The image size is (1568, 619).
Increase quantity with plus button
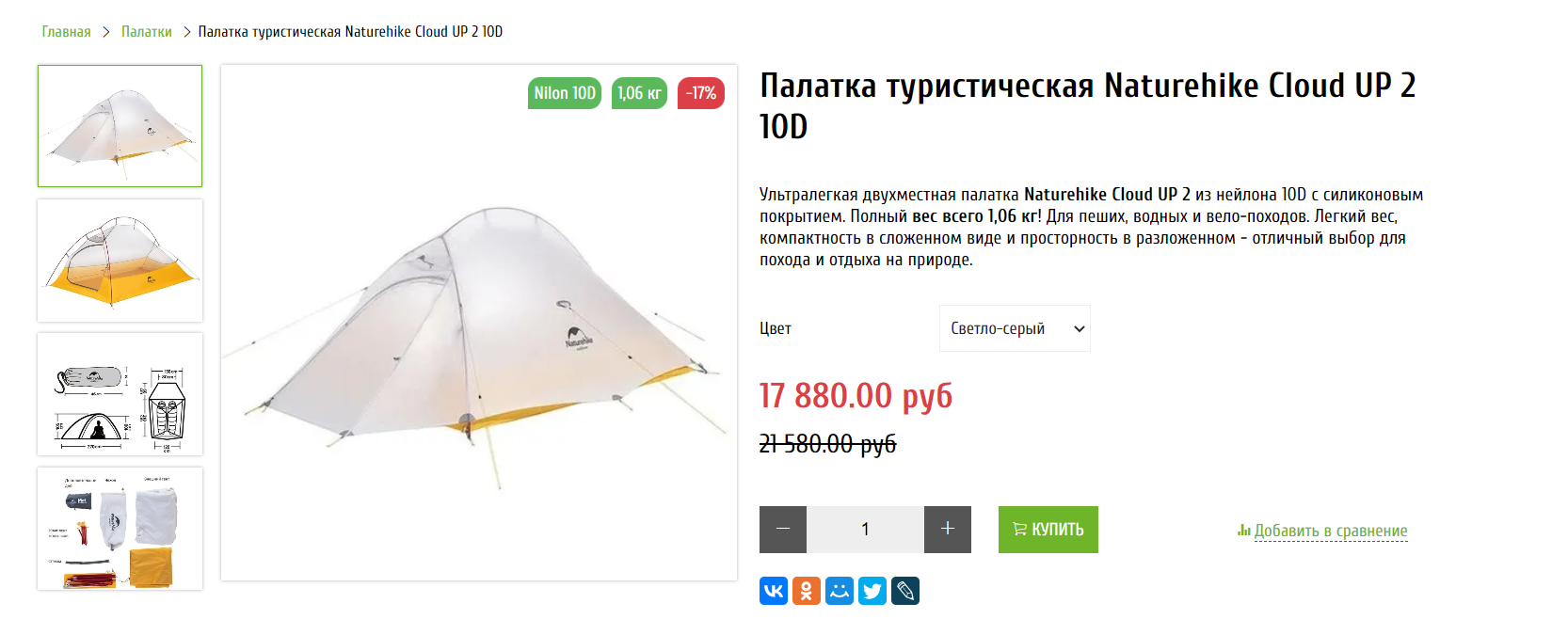pyautogui.click(x=948, y=530)
